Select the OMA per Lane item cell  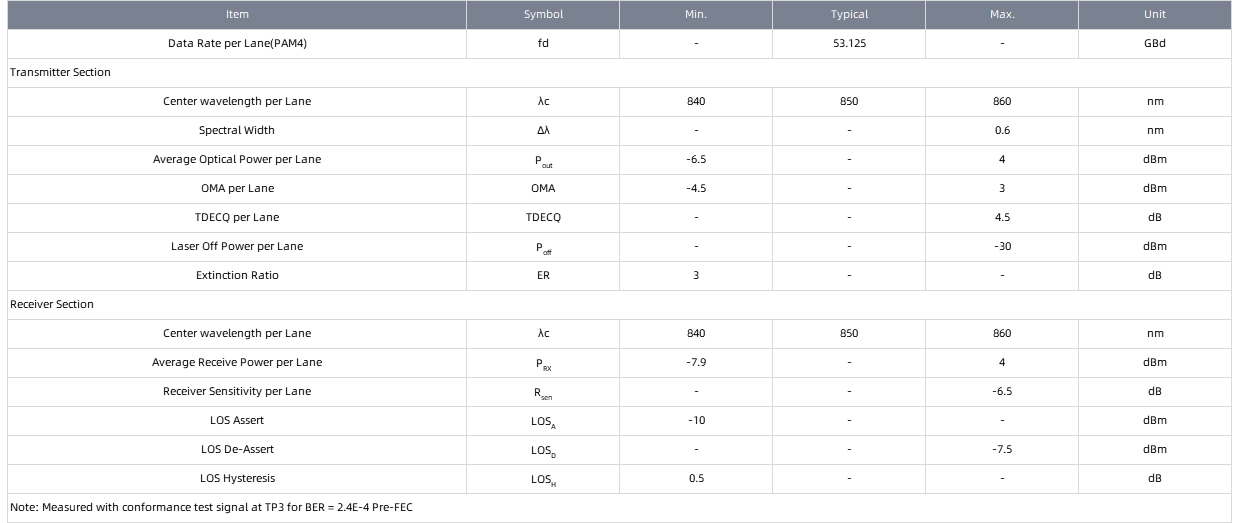point(237,189)
